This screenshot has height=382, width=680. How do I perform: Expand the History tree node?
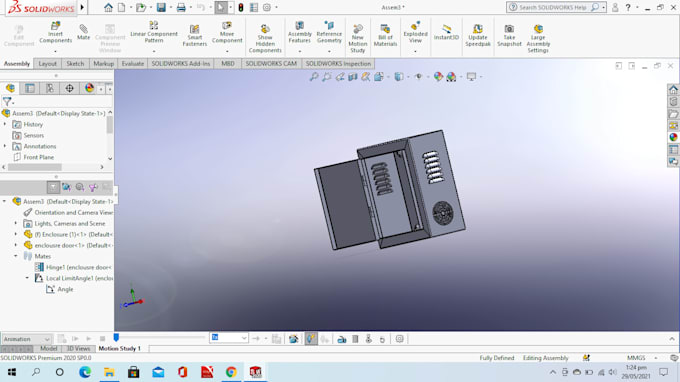tap(5, 124)
